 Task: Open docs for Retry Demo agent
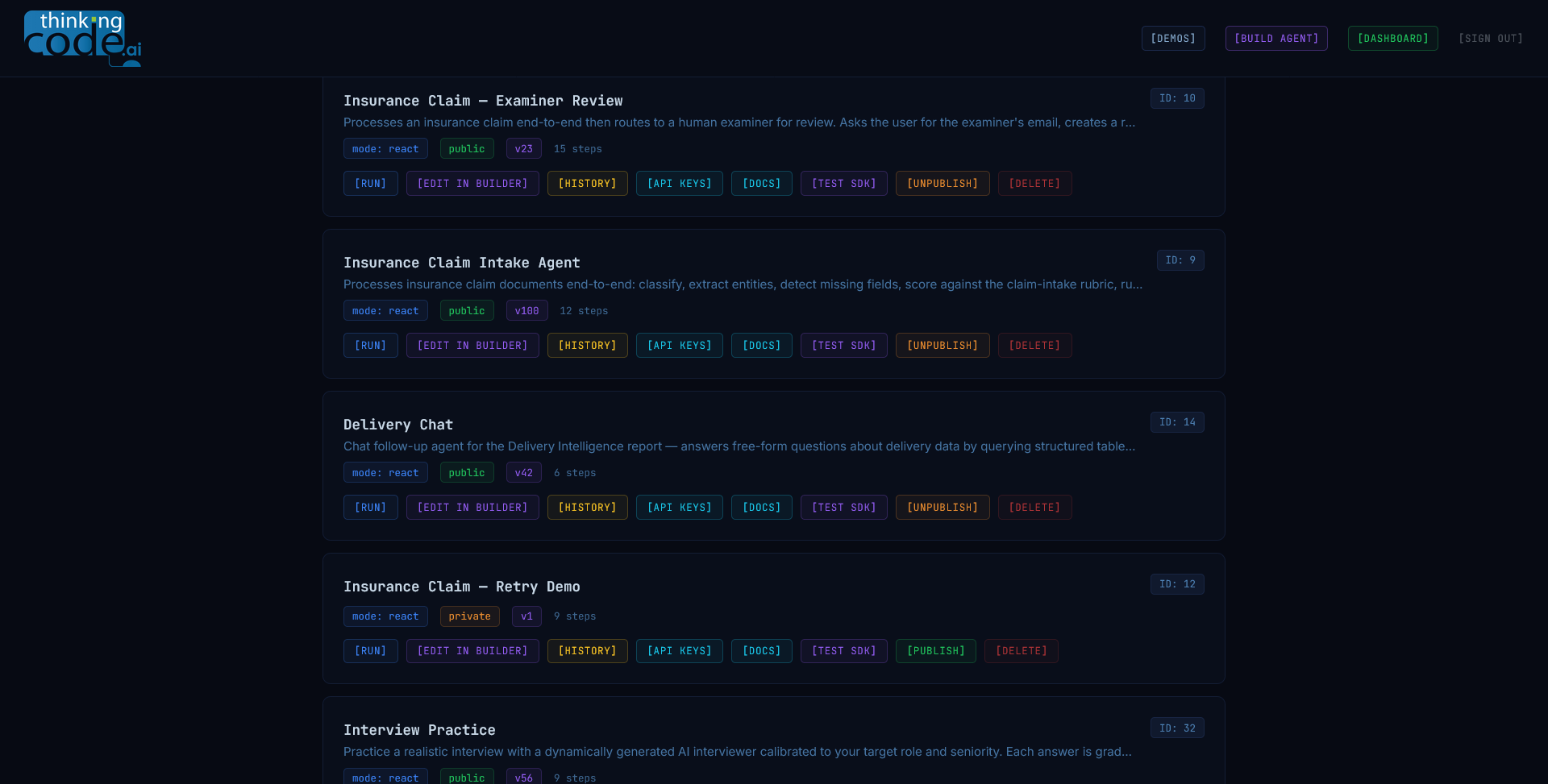[762, 651]
